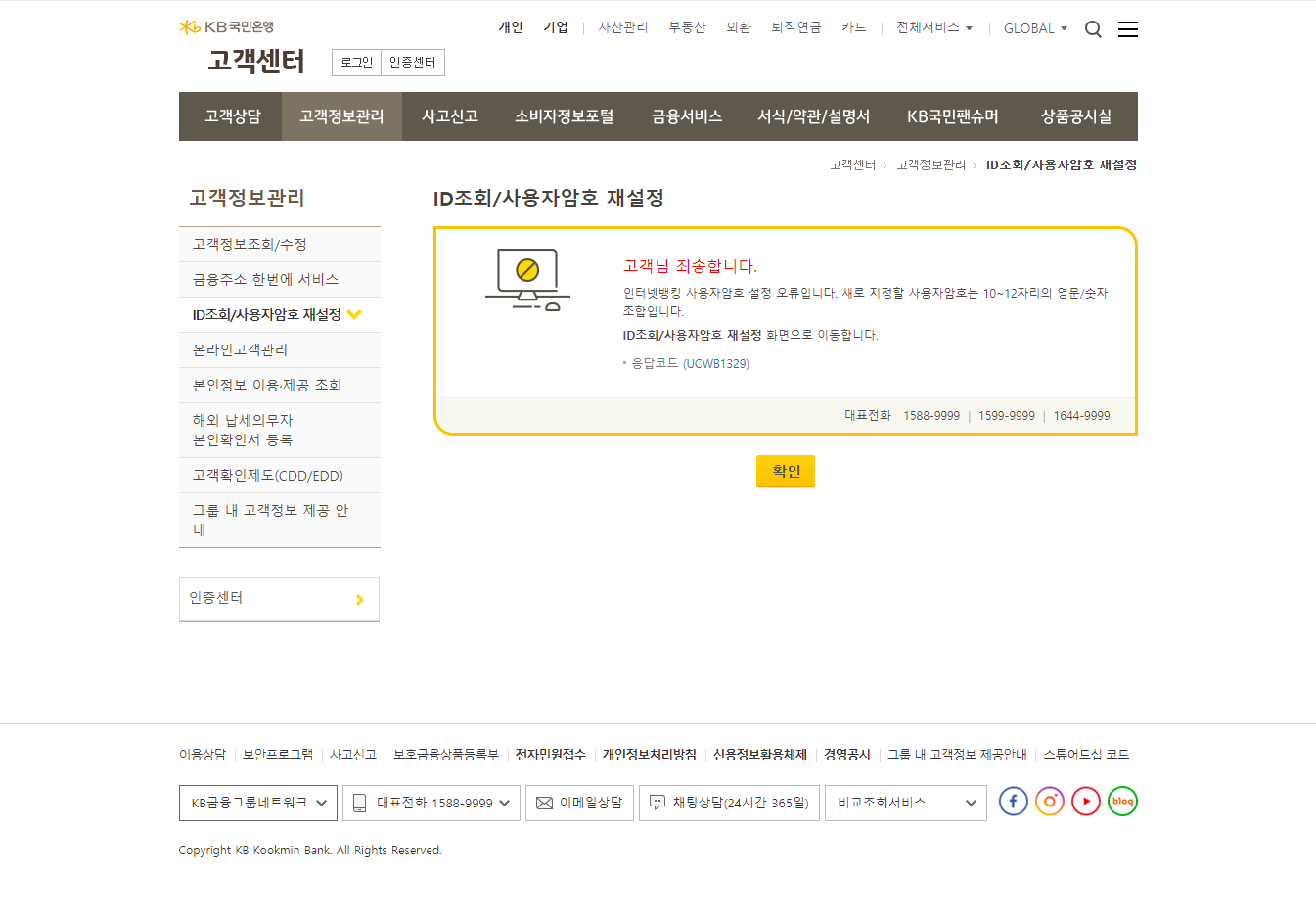The image size is (1316, 921).
Task: Open 개인정보처리방침 footer link
Action: [x=650, y=755]
